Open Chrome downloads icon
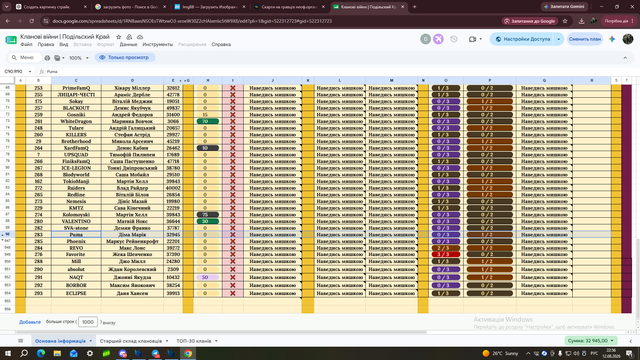Screen dimensions: 640x360 pos(582,21)
